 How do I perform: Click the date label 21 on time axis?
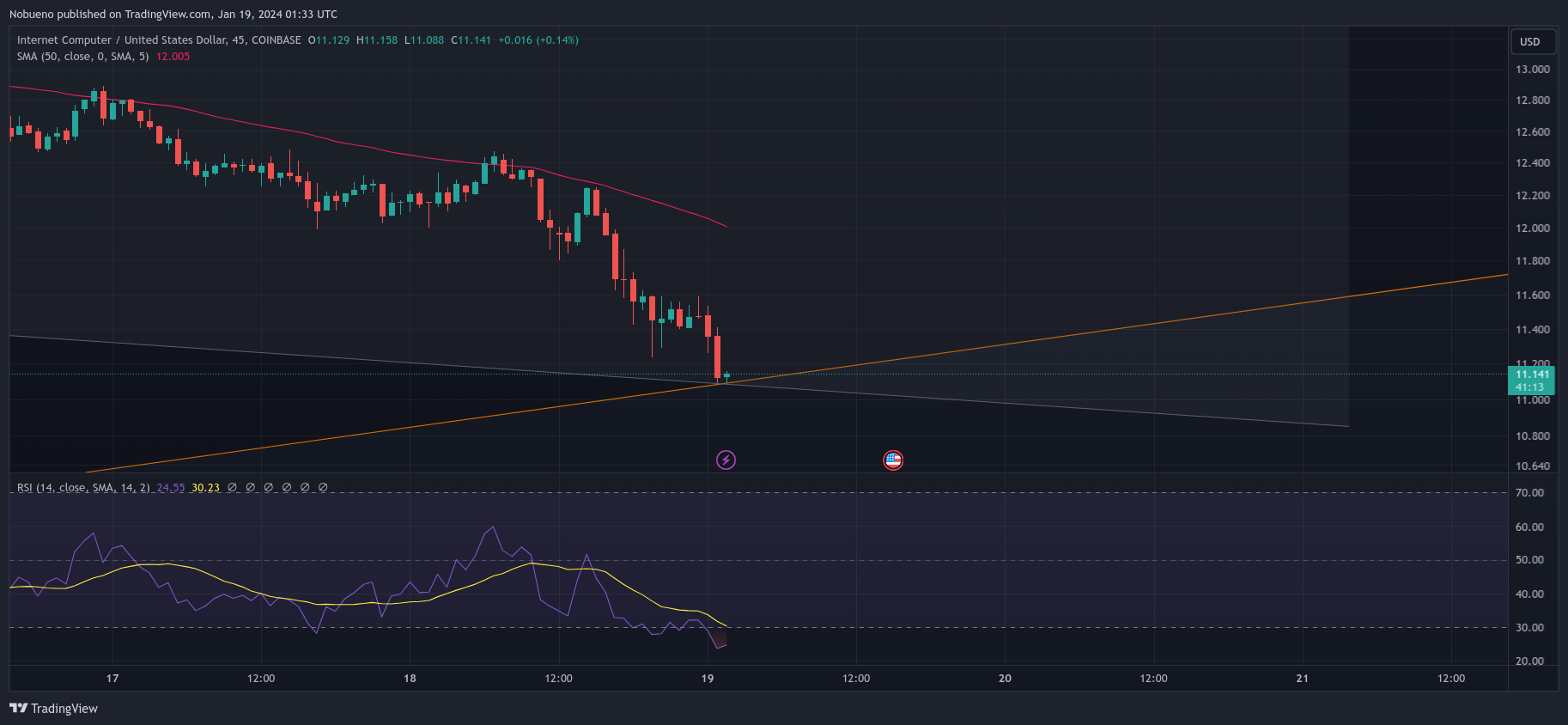pos(1302,679)
